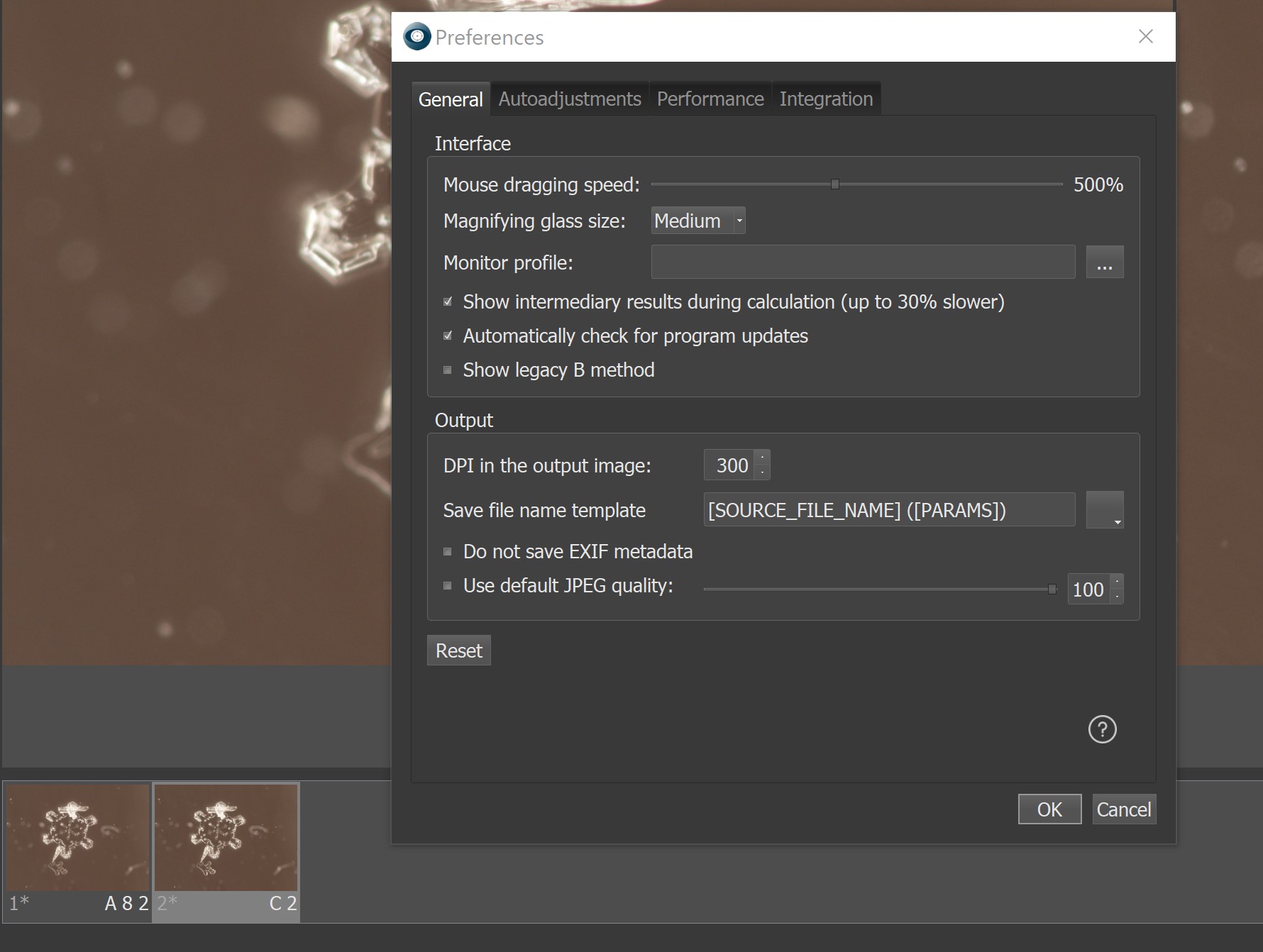Click the Reset button
Viewport: 1263px width, 952px height.
pos(459,651)
